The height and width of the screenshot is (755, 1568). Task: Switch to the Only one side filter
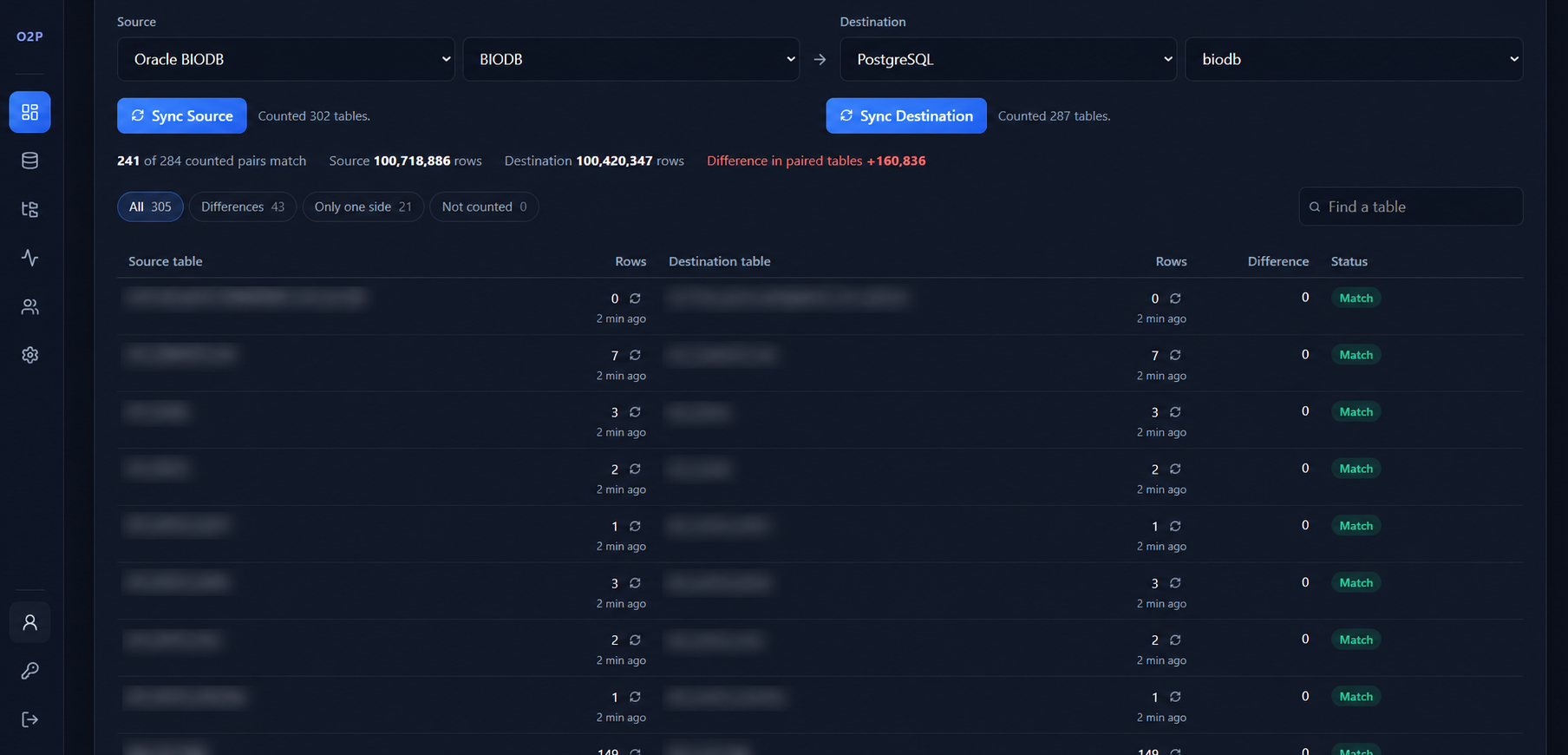coord(363,207)
